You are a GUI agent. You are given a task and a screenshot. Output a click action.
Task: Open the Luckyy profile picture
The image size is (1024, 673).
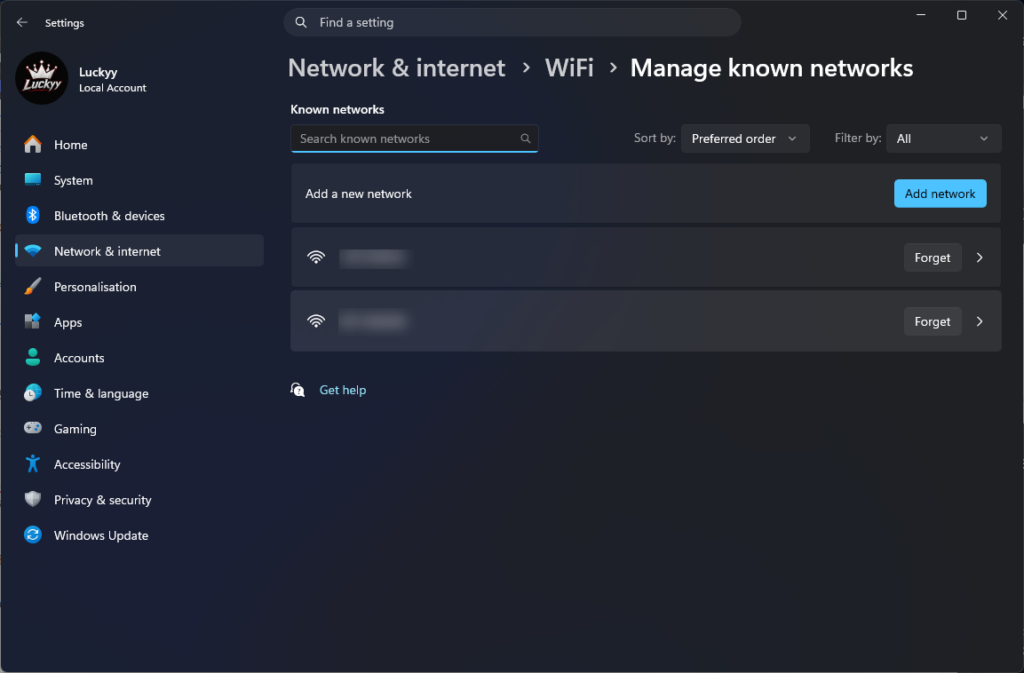click(x=42, y=79)
